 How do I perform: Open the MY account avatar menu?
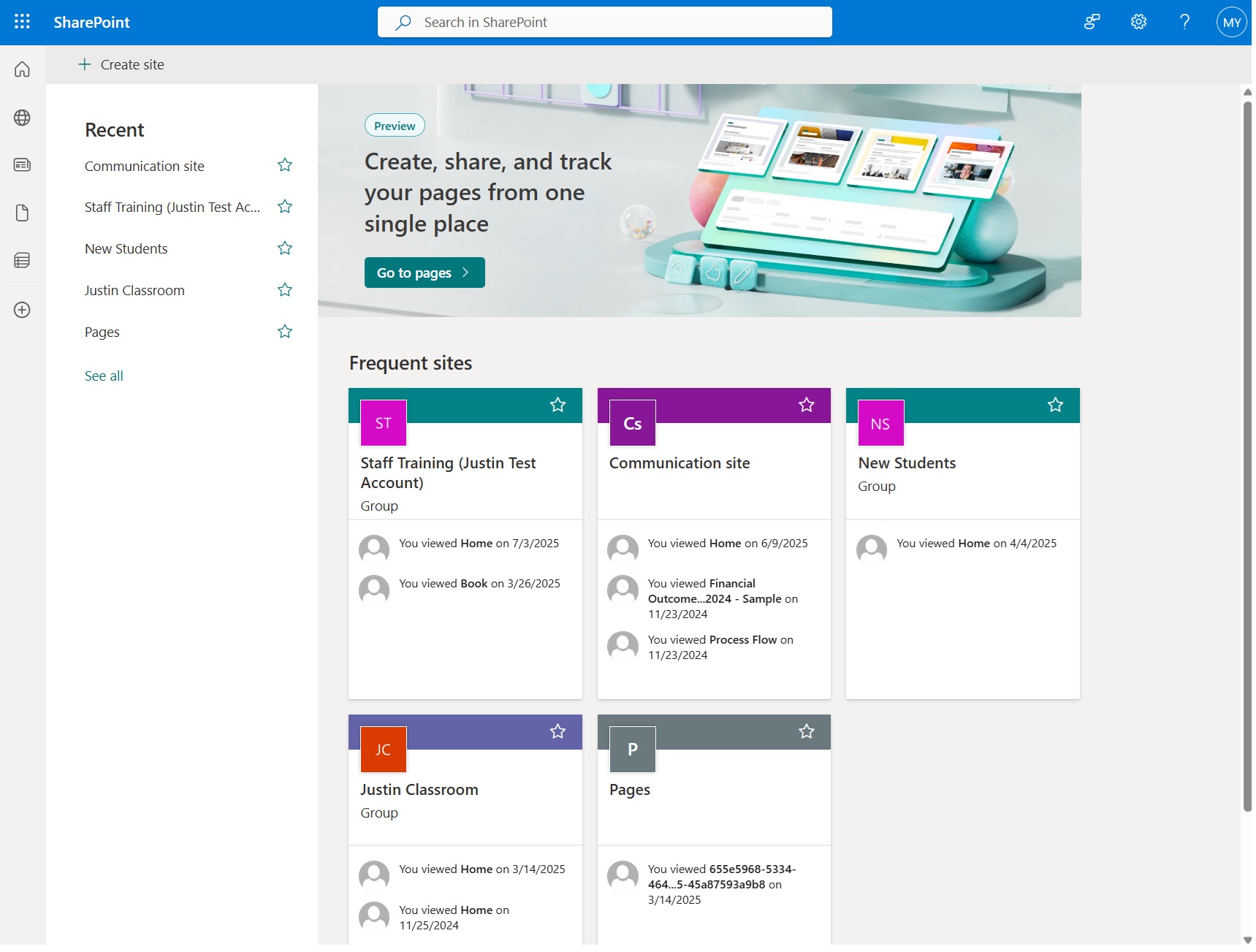[x=1231, y=22]
